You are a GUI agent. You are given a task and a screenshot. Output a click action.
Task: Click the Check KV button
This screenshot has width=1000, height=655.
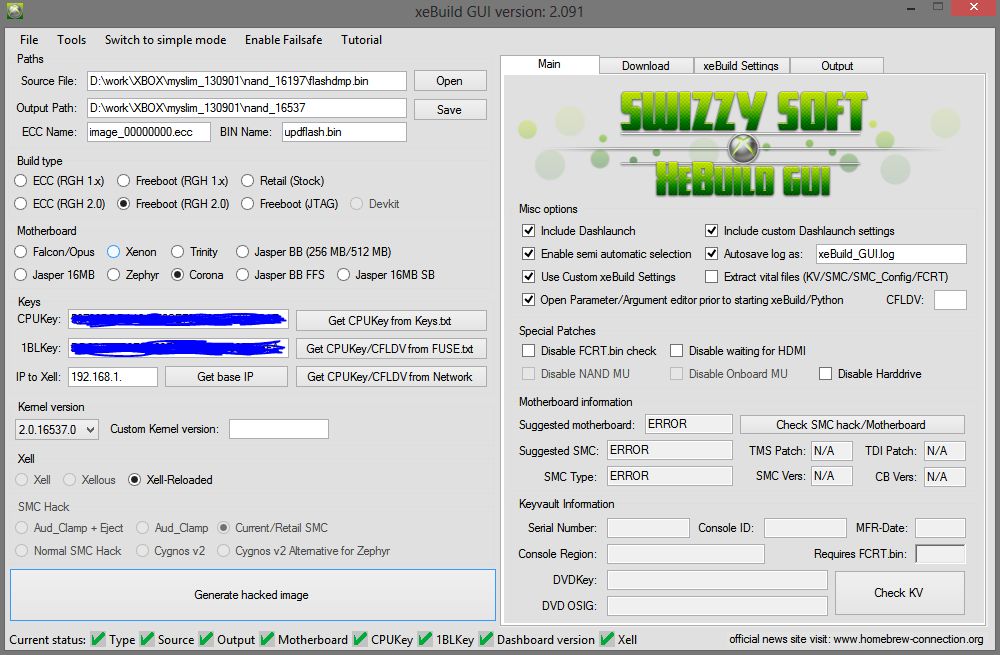(x=899, y=592)
